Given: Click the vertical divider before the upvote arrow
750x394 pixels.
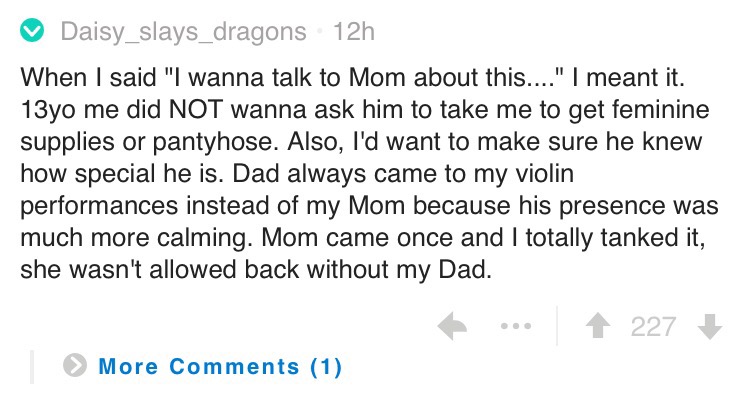Looking at the screenshot, I should 557,326.
